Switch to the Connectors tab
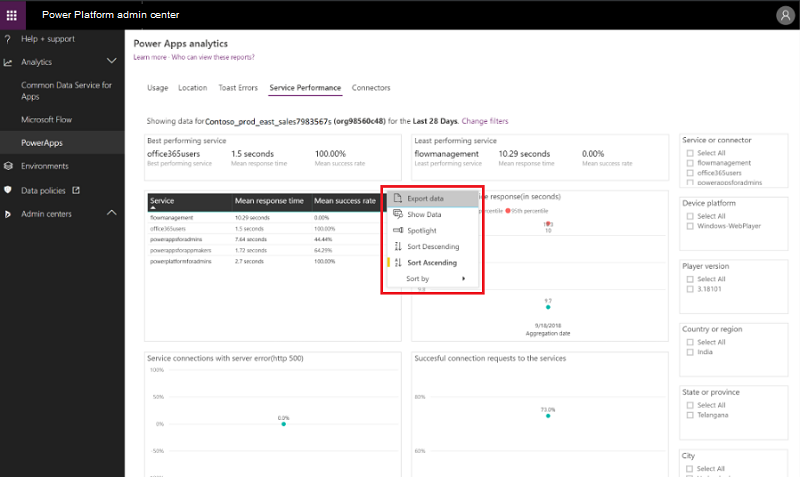 pos(371,88)
